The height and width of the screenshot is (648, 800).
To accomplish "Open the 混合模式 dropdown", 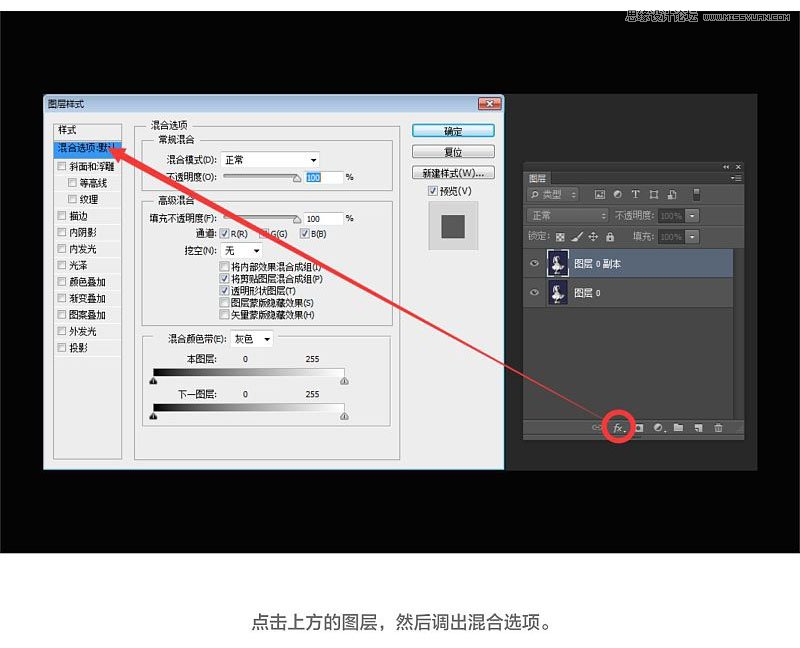I will [270, 160].
